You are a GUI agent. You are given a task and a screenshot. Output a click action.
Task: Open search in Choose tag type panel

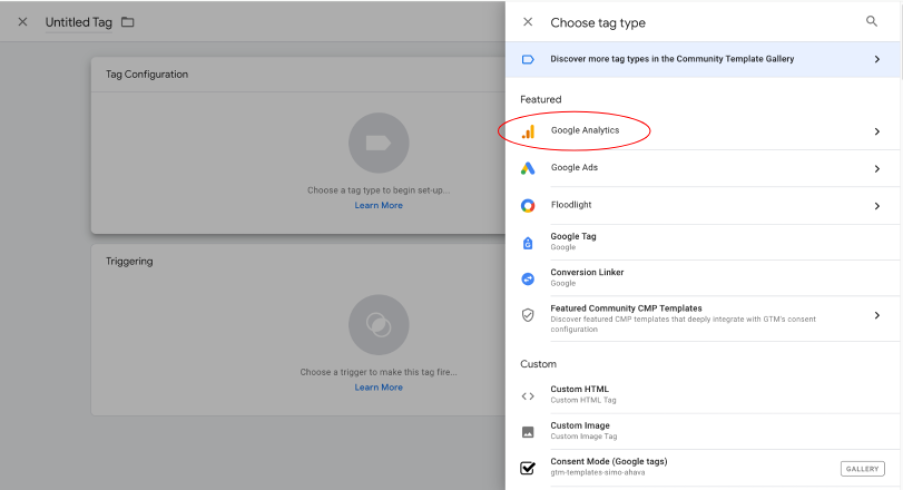coord(871,21)
